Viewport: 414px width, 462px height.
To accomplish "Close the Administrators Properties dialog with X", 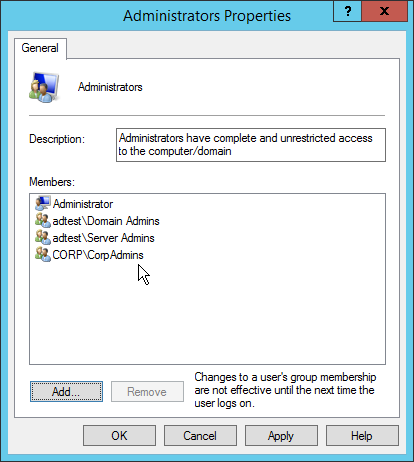I will pos(384,11).
